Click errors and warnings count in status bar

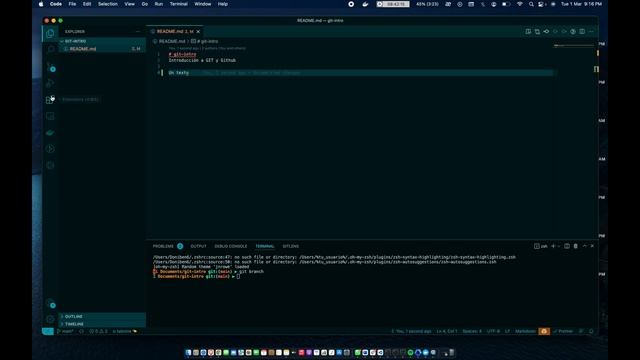(98, 331)
